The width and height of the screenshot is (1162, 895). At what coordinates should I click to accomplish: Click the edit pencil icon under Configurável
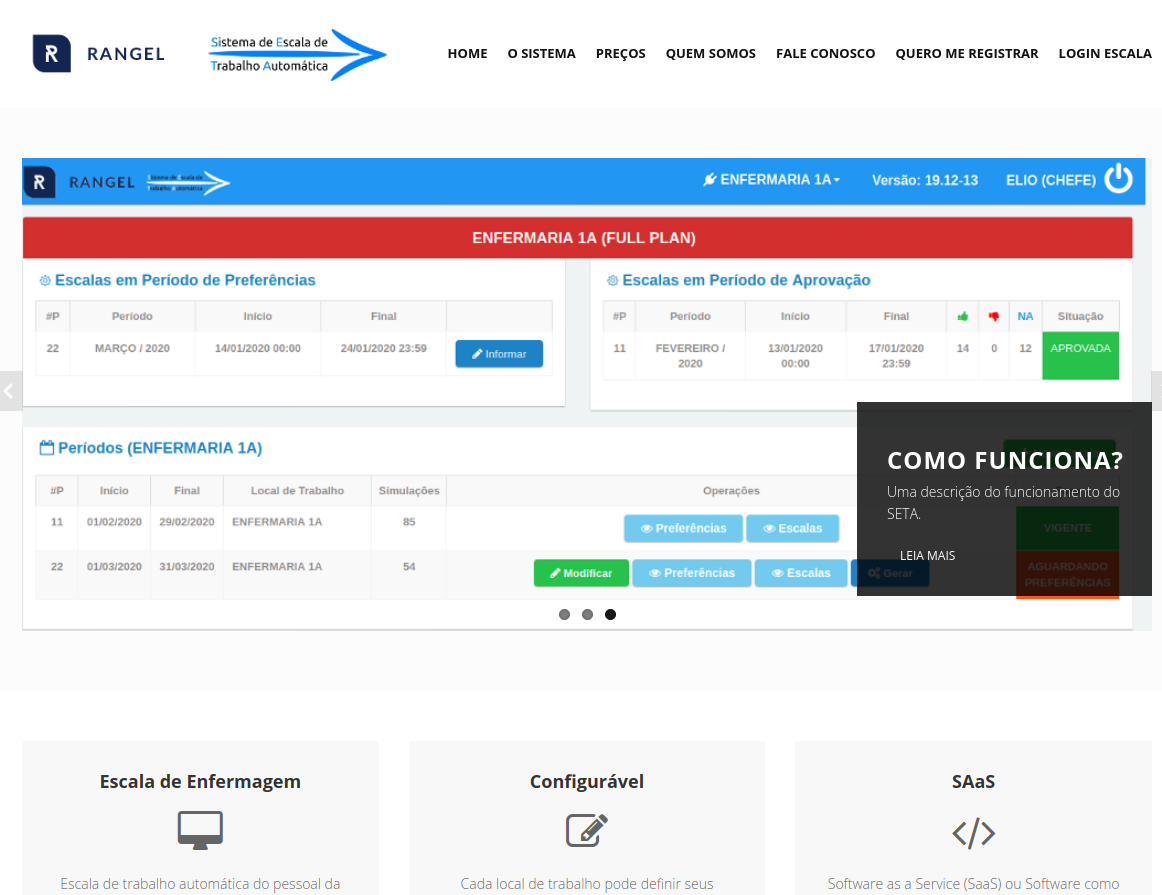[x=587, y=831]
